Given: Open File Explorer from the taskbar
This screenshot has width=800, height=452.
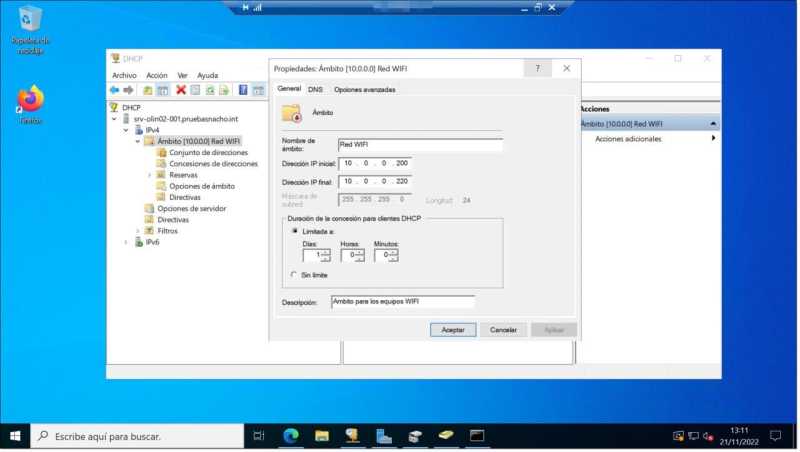Looking at the screenshot, I should point(322,436).
